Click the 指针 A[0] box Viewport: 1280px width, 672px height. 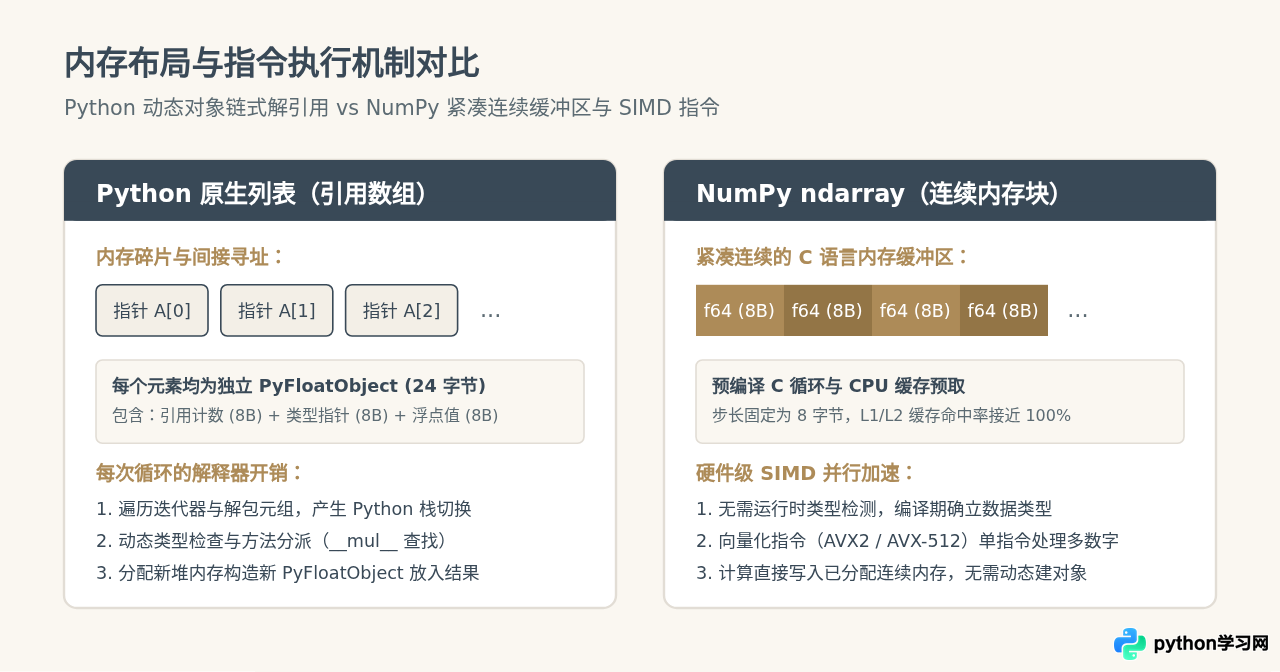152,311
